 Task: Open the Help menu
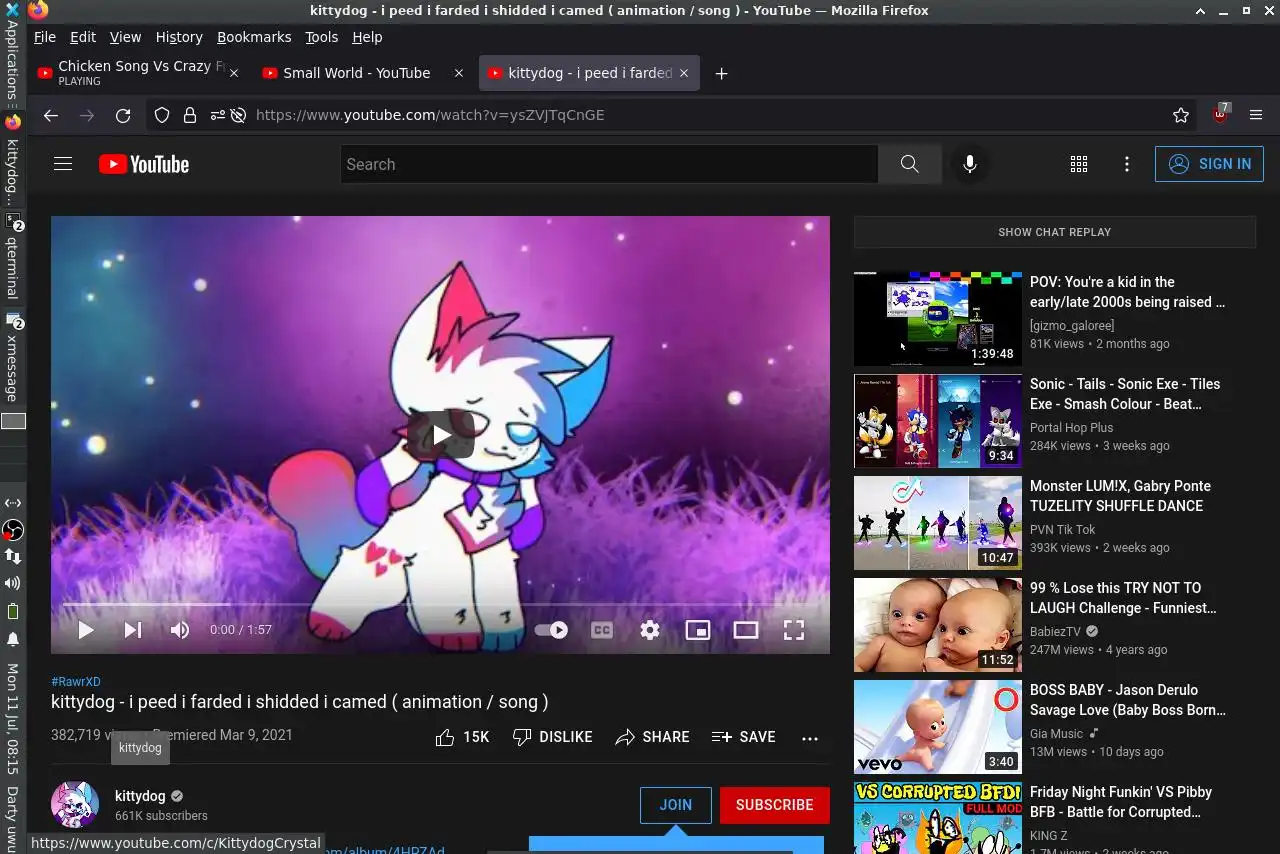tap(367, 37)
